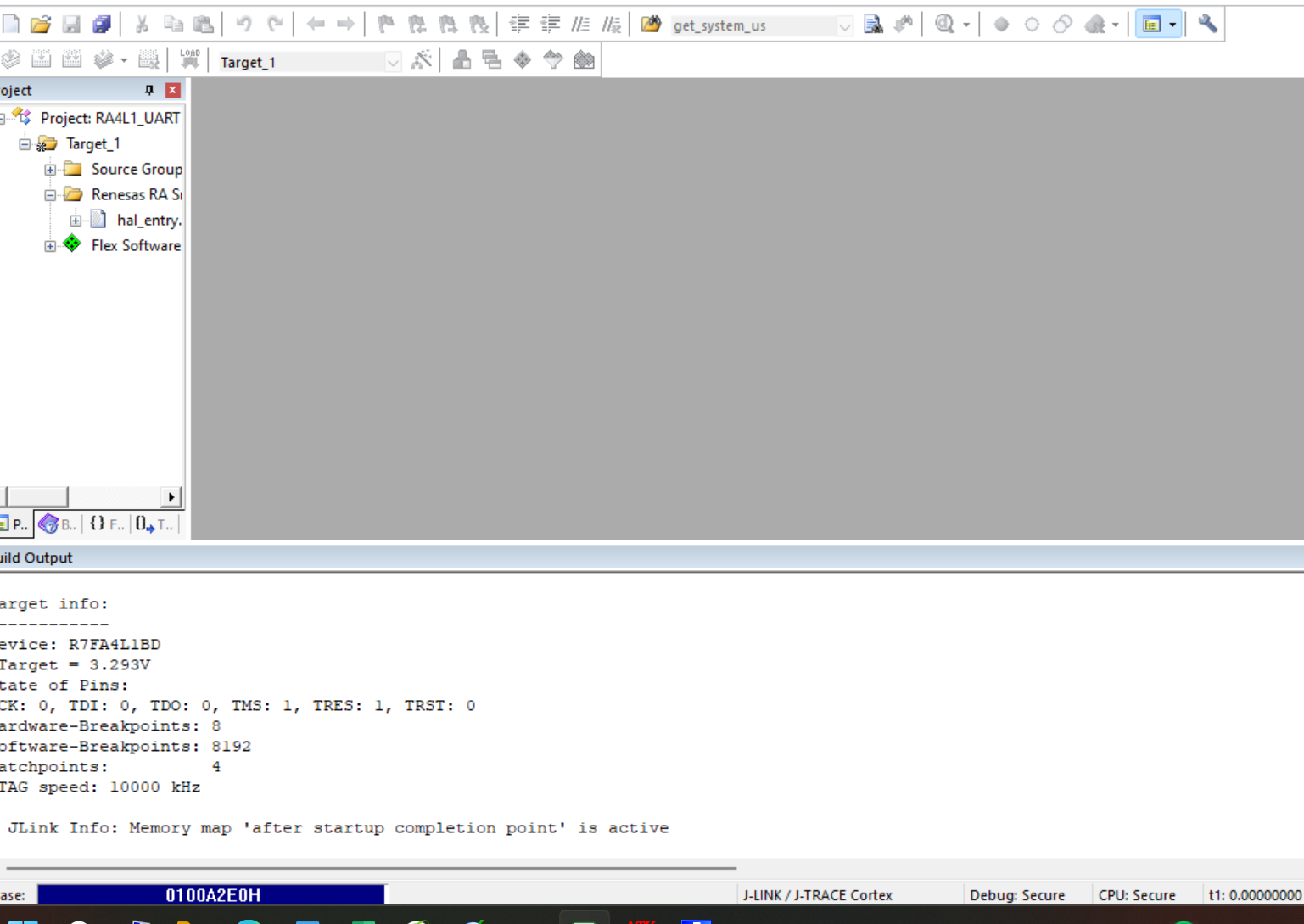Close the Project panel
Viewport: 1304px width, 924px height.
[x=172, y=90]
